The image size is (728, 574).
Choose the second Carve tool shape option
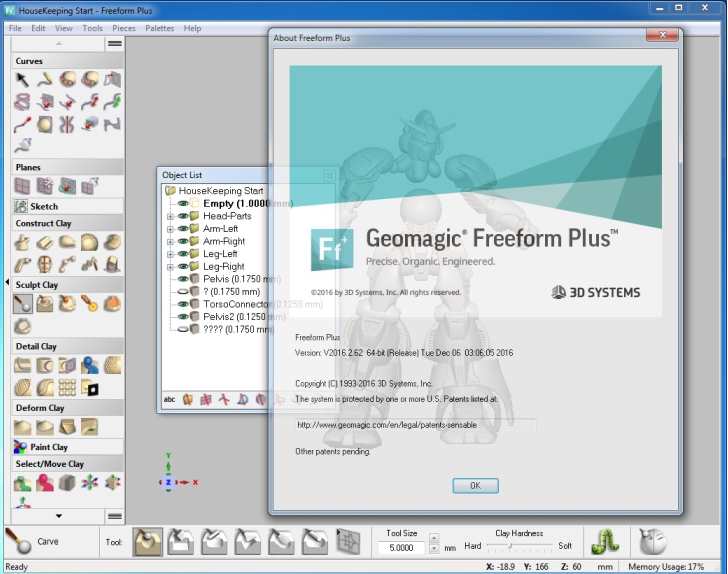(181, 541)
